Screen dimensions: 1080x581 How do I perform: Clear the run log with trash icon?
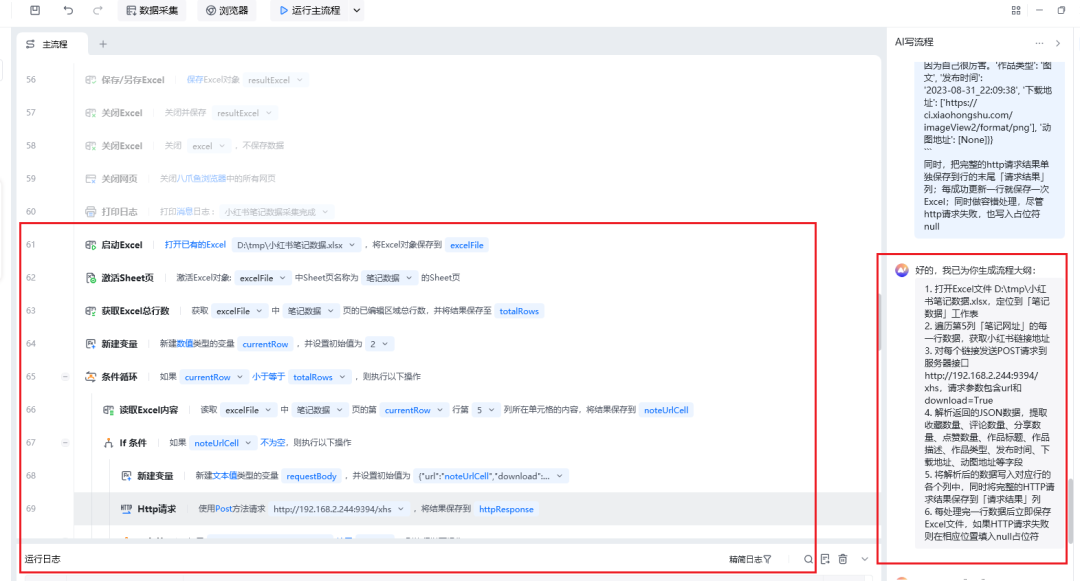843,559
